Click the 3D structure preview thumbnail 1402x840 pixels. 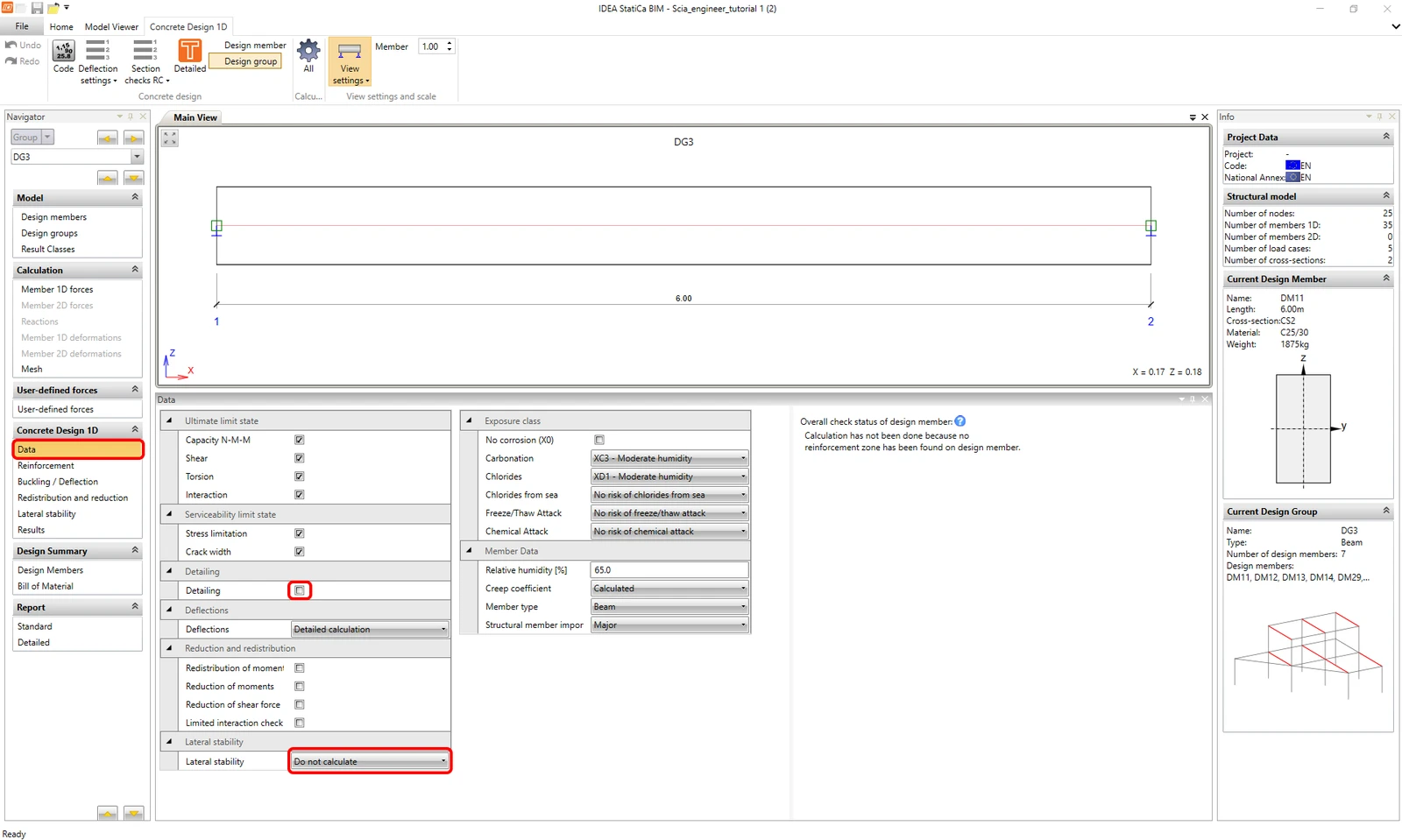point(1308,657)
